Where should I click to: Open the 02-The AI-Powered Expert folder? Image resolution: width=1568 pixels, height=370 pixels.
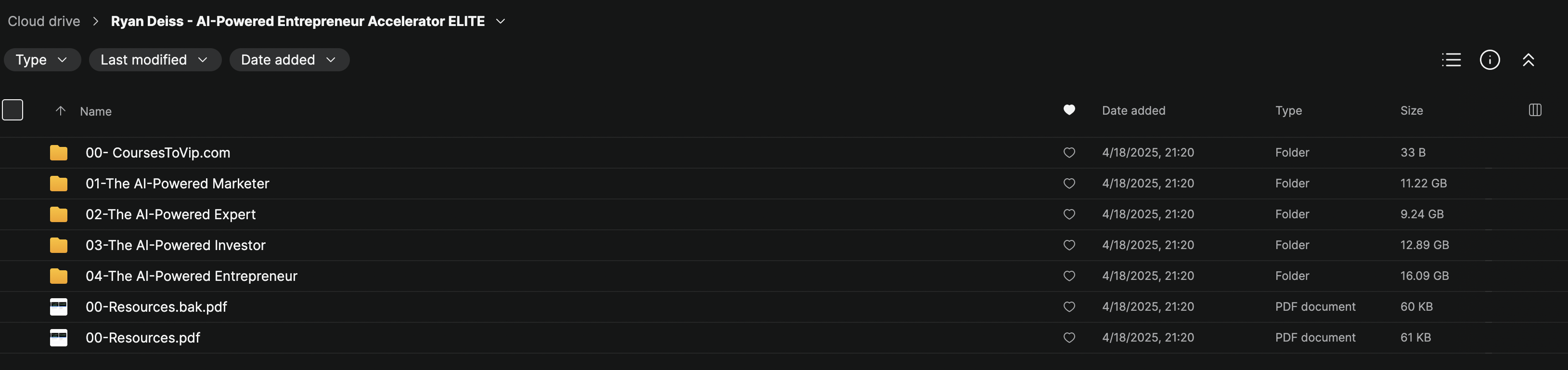coord(170,214)
